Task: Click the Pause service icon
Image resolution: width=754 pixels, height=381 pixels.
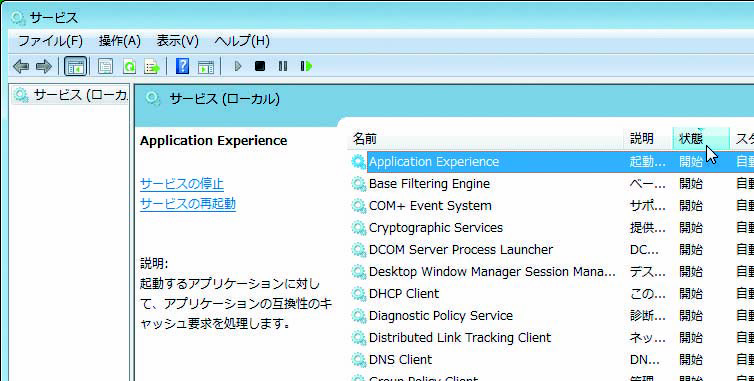Action: tap(283, 66)
